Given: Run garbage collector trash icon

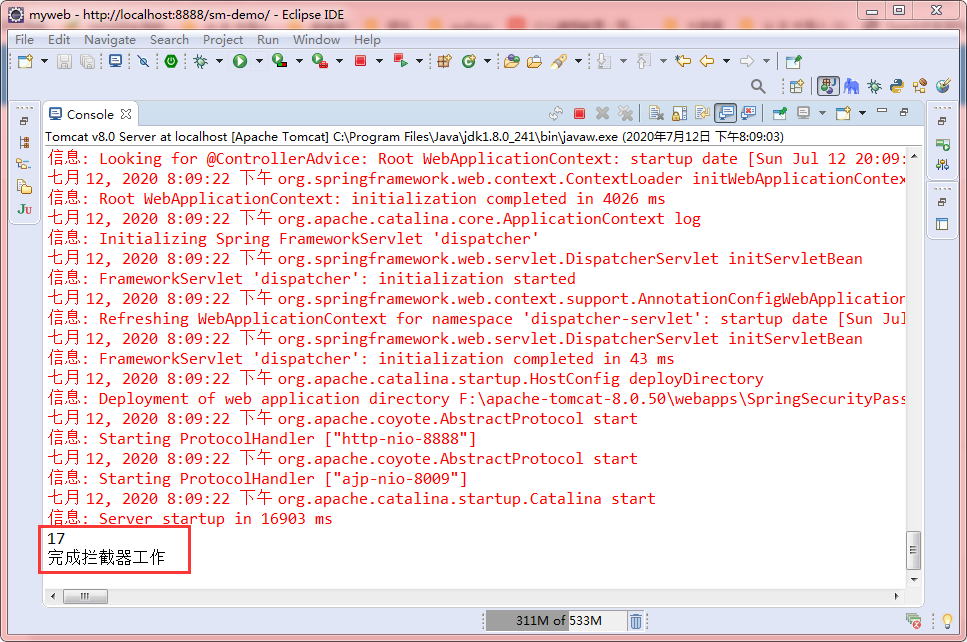Looking at the screenshot, I should 636,620.
